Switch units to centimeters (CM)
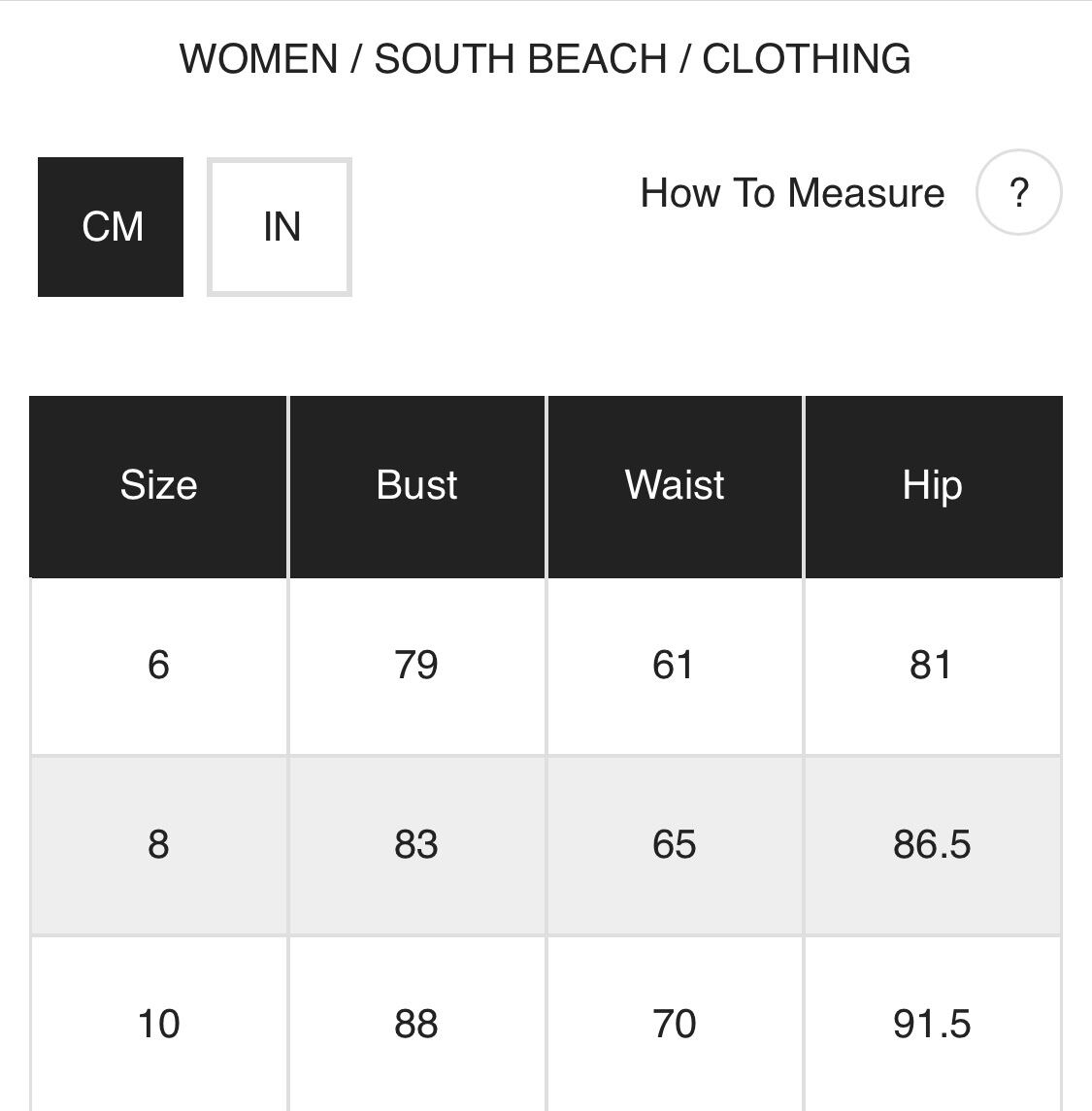Screen dimensions: 1092x1111 pyautogui.click(x=111, y=227)
